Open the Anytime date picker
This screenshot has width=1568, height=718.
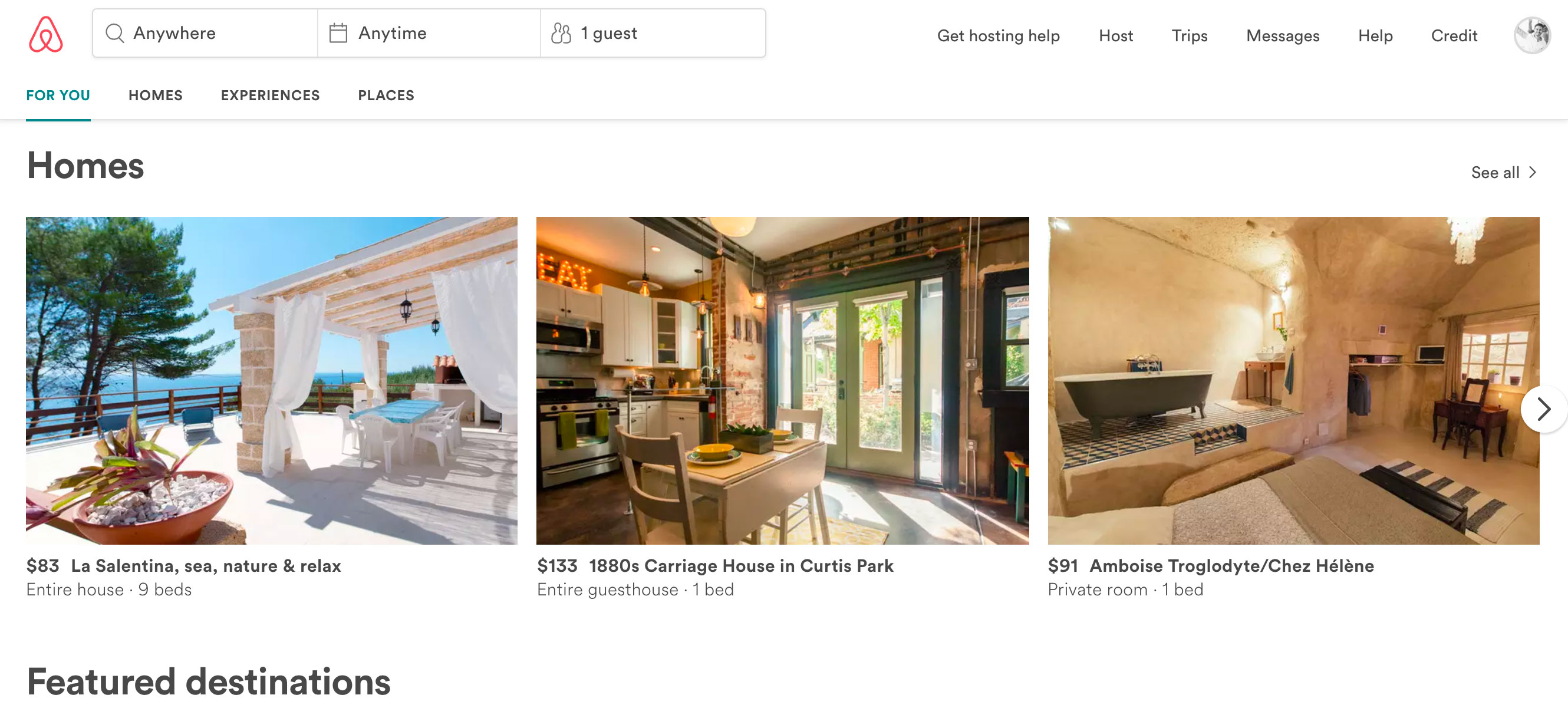(x=429, y=33)
